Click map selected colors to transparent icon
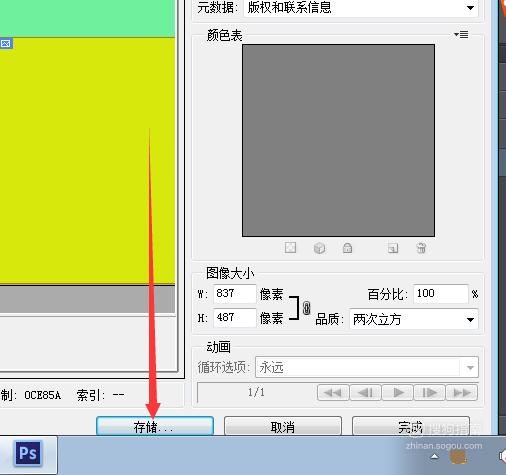 pos(290,248)
